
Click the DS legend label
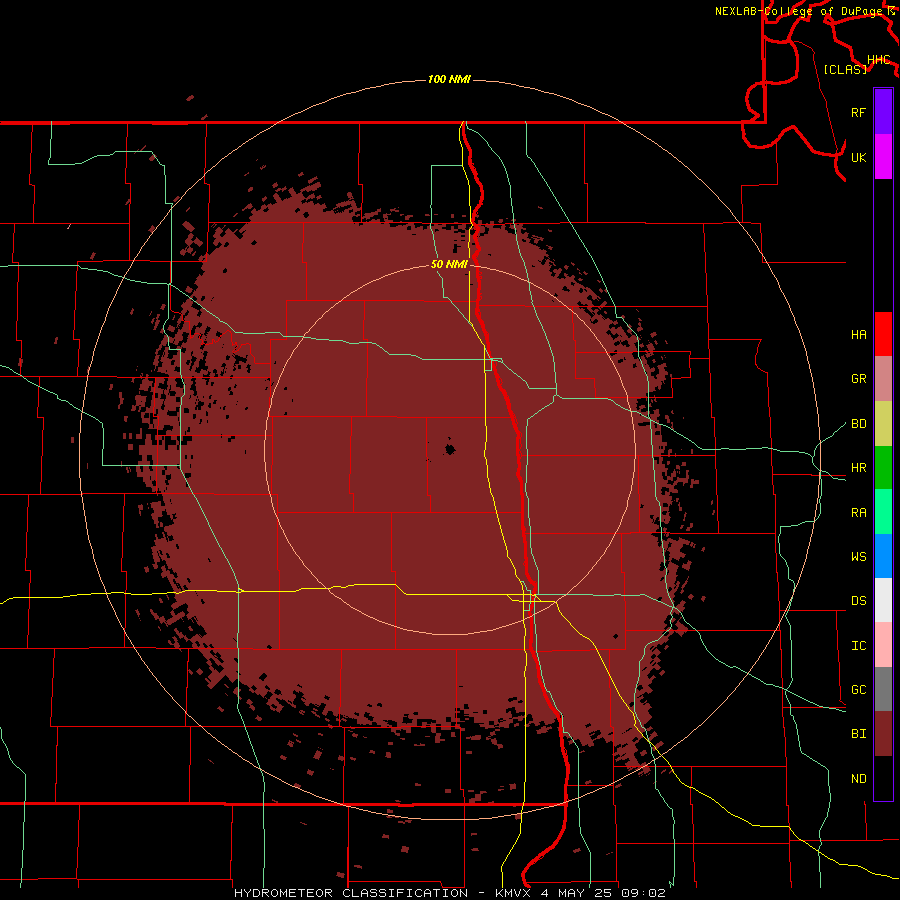[858, 601]
